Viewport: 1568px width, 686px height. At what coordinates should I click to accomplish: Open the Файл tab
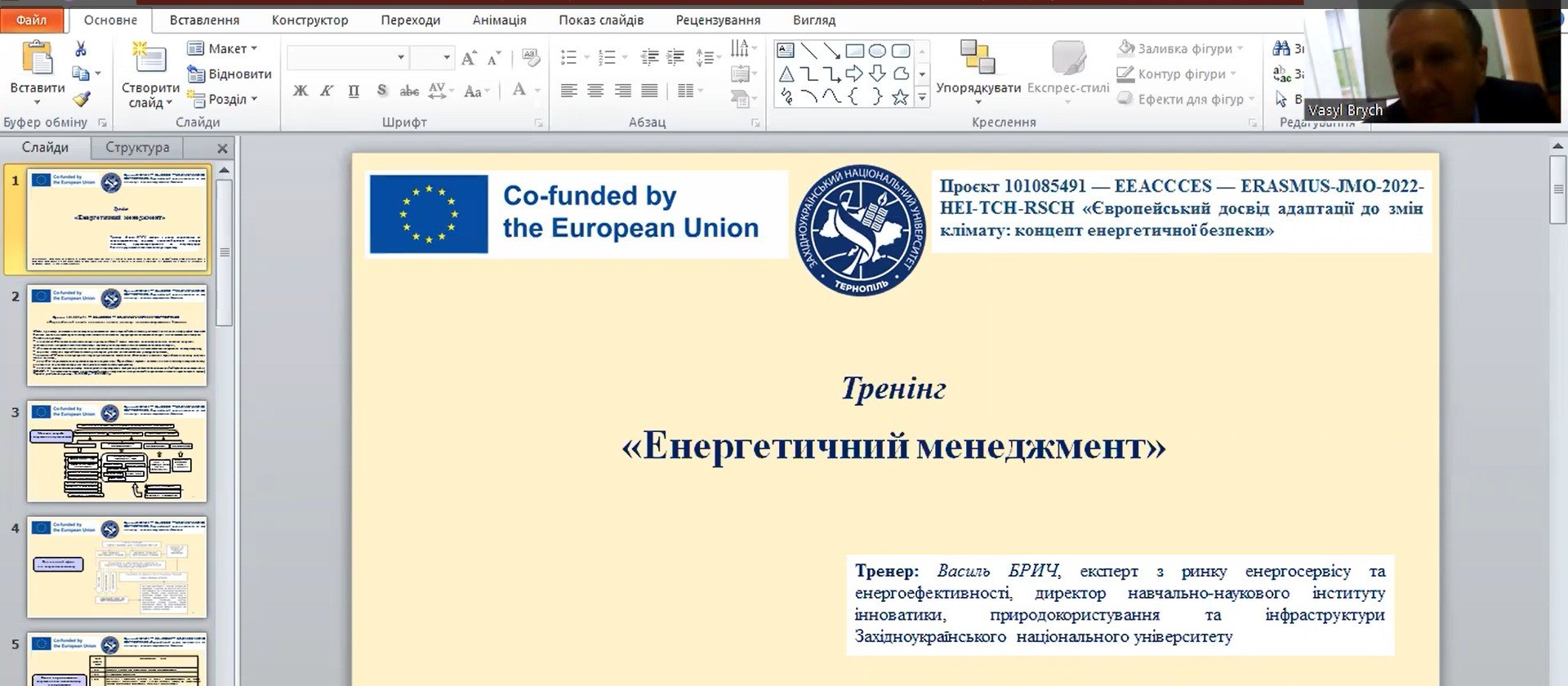click(x=32, y=20)
